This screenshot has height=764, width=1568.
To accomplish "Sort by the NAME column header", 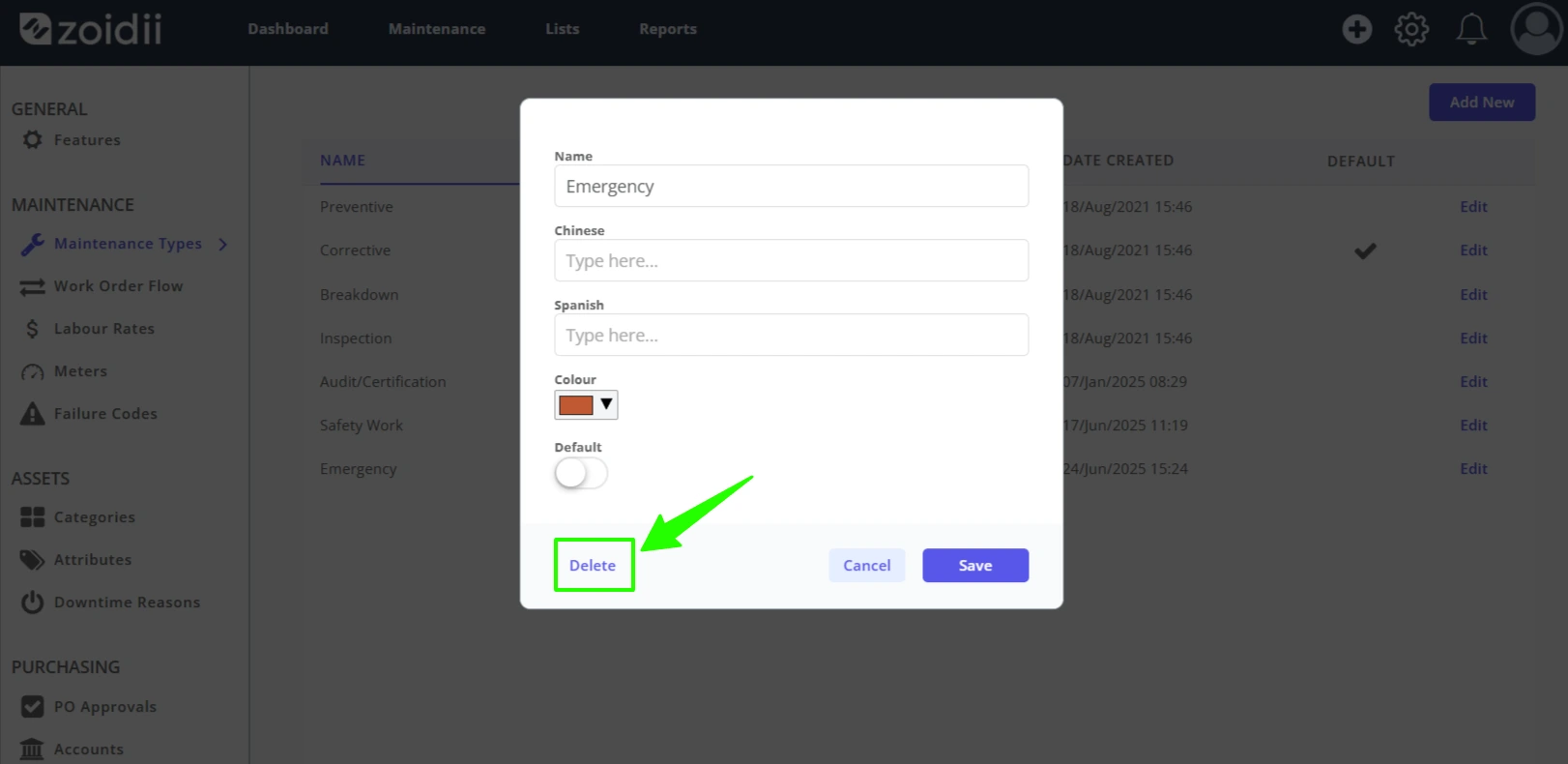I will coord(343,161).
